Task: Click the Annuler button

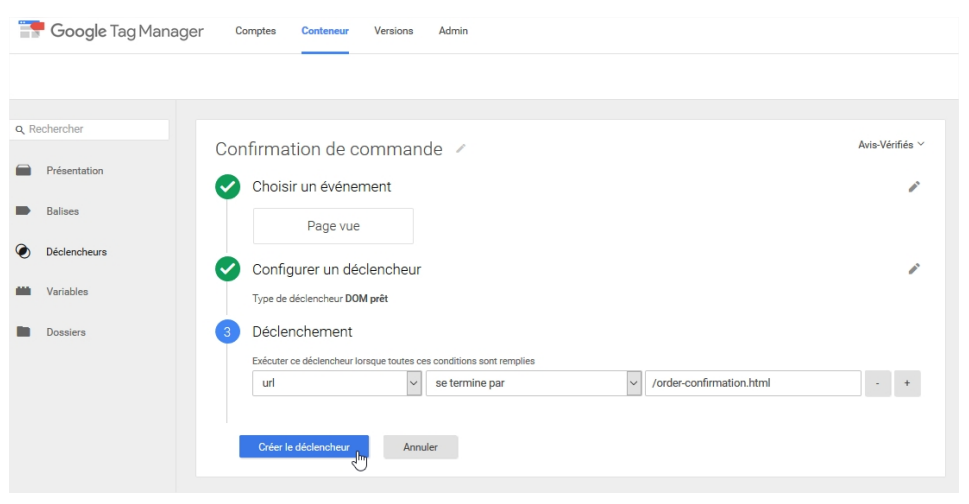Action: pos(420,447)
